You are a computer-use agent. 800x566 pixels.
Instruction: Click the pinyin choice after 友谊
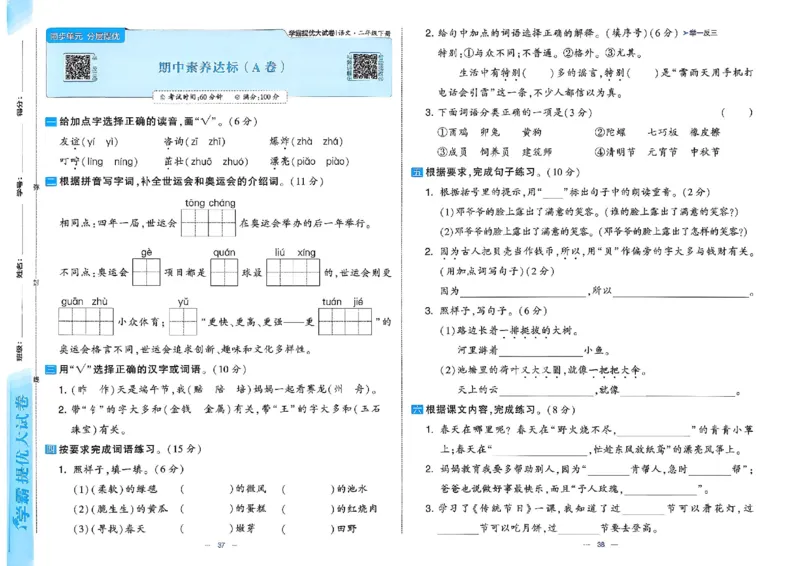(101, 141)
